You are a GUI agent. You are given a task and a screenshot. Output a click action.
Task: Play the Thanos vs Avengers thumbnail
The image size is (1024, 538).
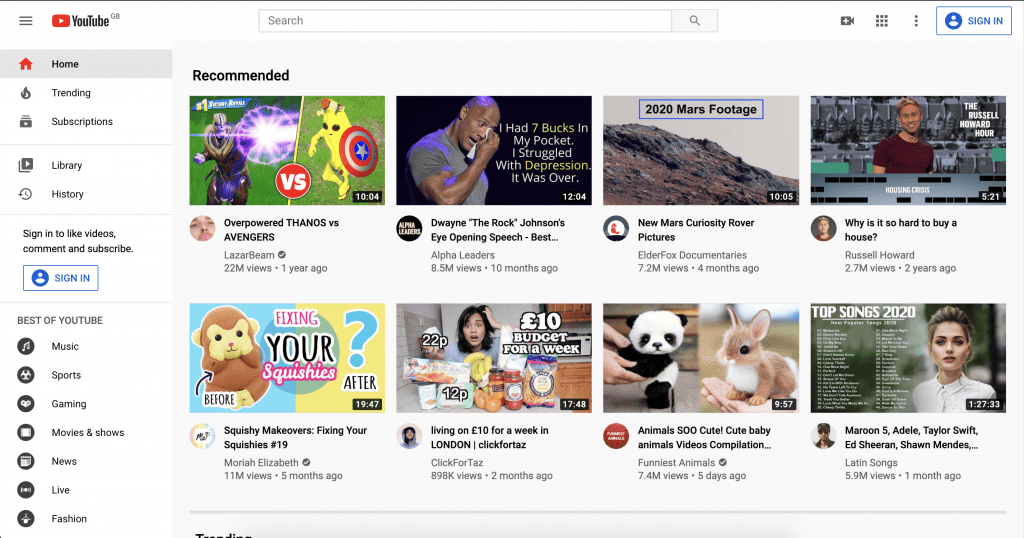pos(287,151)
